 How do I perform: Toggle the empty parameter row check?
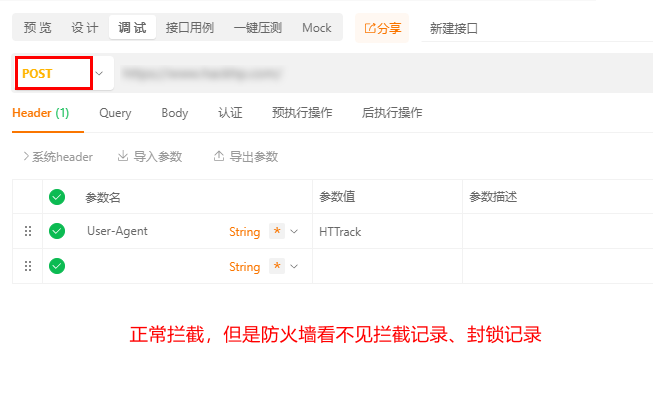pyautogui.click(x=57, y=266)
